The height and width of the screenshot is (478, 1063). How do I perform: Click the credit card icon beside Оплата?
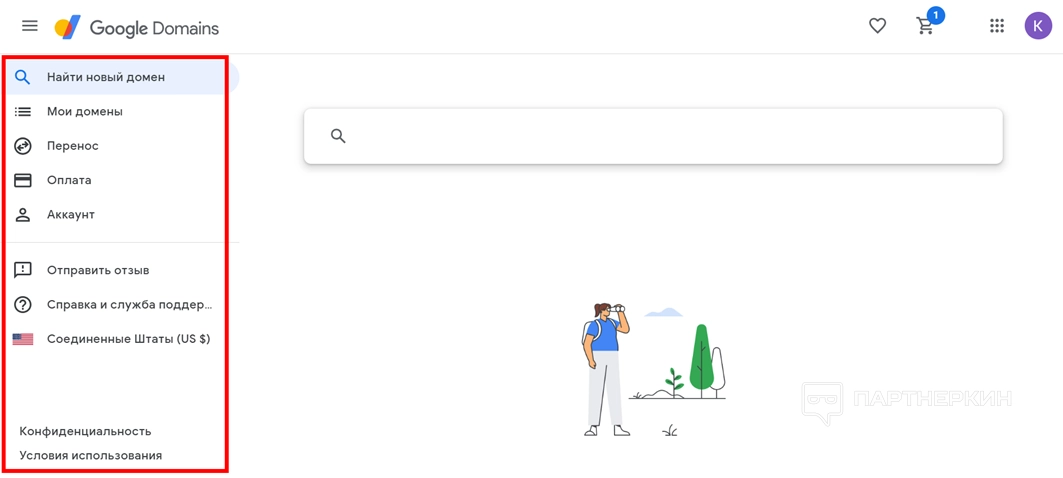coord(23,180)
